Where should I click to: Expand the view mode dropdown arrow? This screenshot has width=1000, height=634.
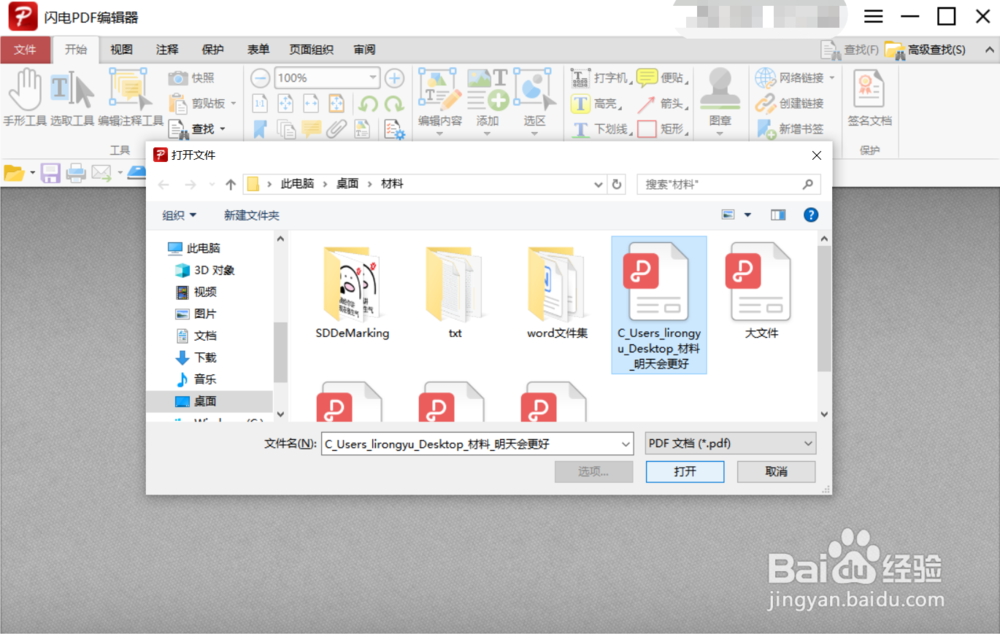pos(748,215)
